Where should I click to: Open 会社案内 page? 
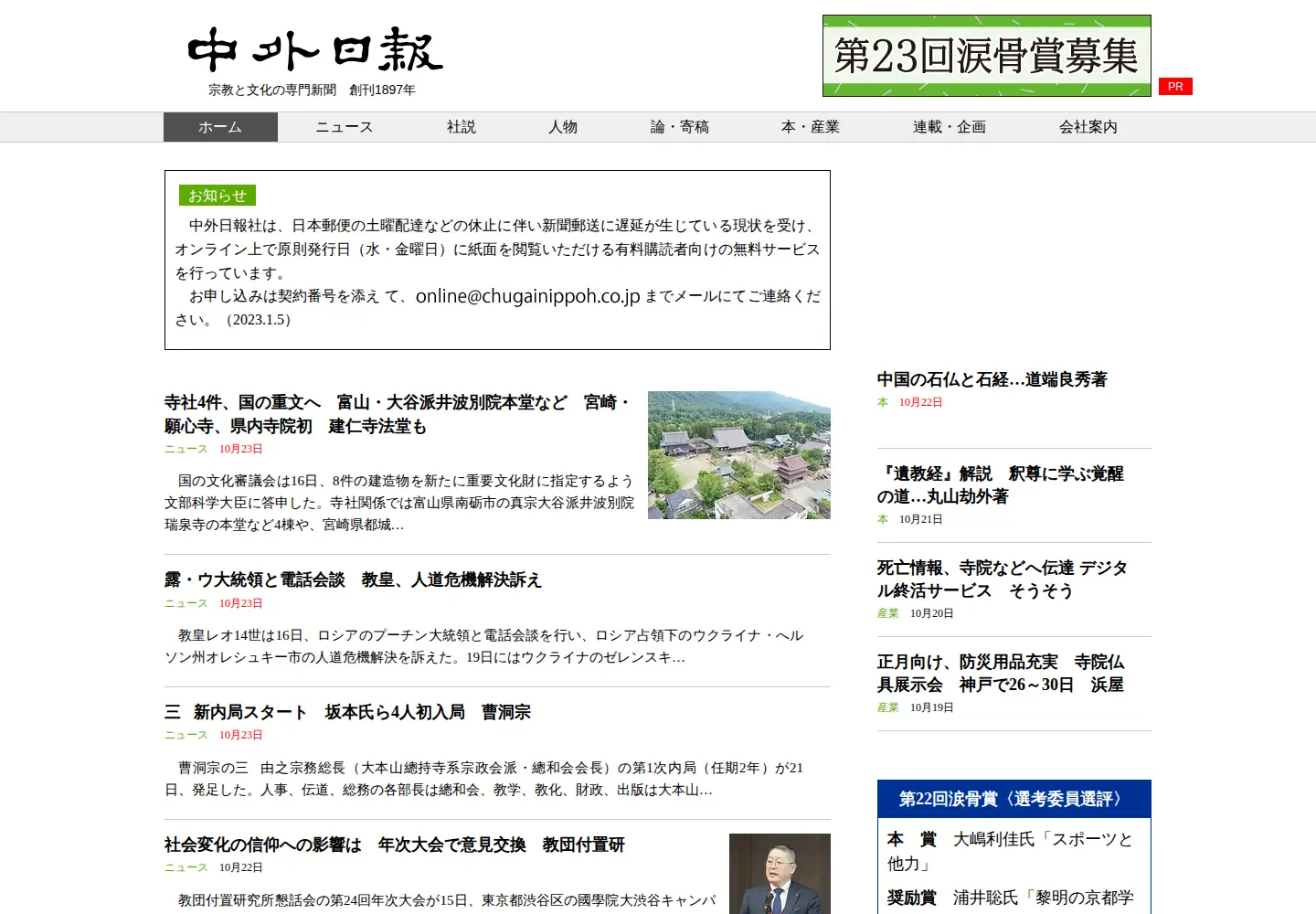coord(1088,127)
